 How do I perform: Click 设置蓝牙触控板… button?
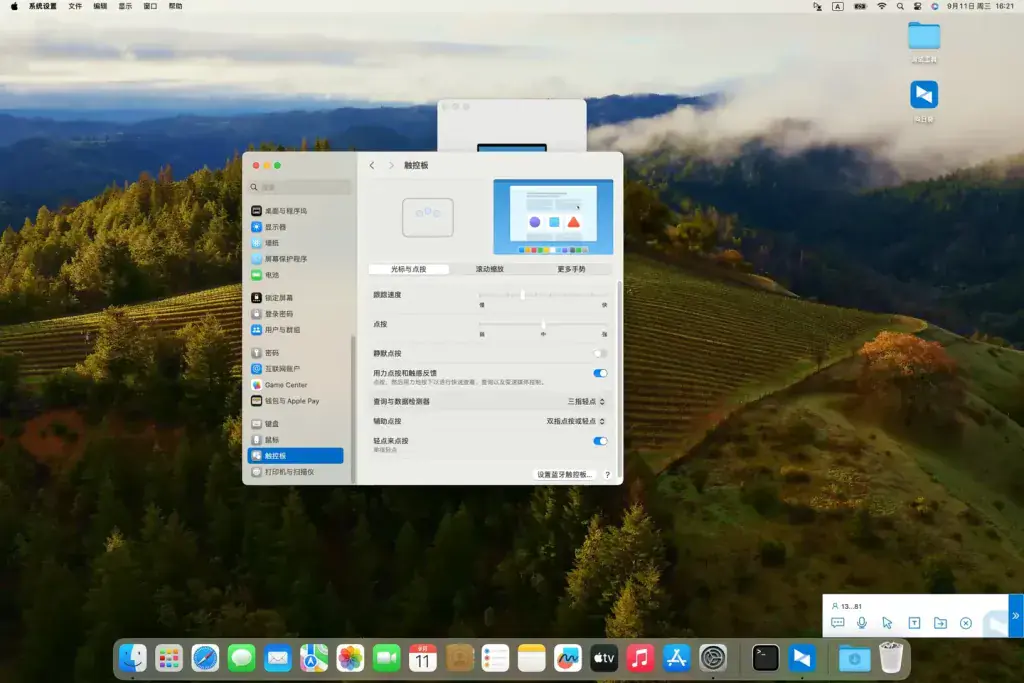tap(564, 475)
